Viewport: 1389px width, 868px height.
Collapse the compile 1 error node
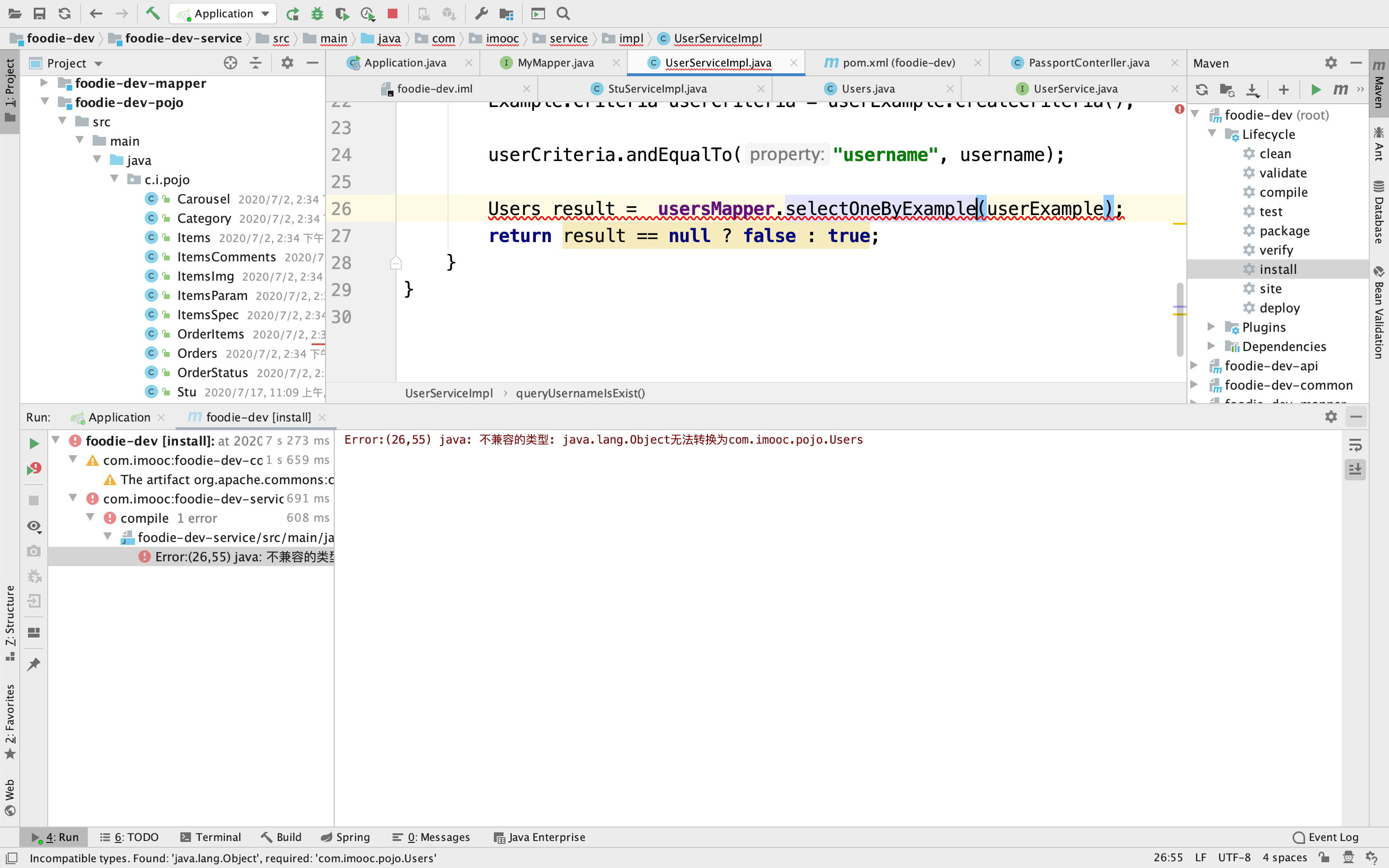[90, 517]
